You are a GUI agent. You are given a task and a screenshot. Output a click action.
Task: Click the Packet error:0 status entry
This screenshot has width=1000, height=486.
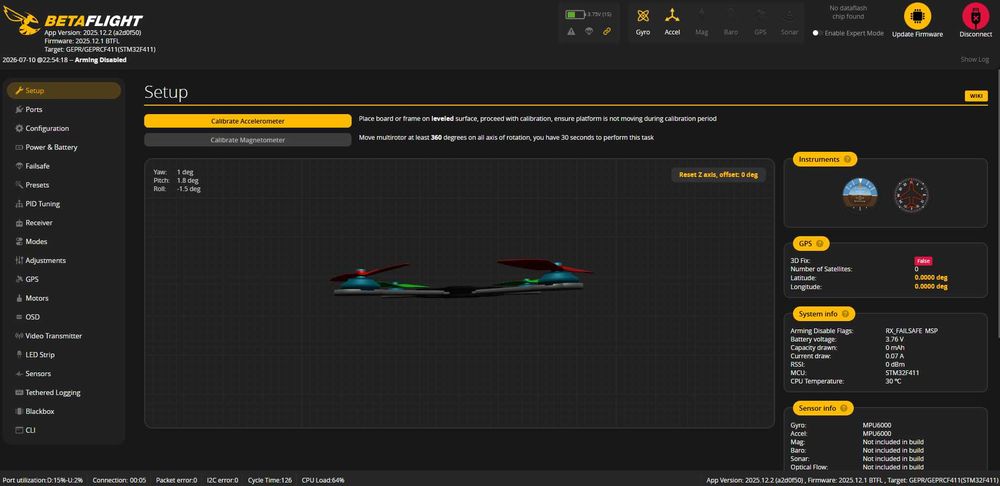pos(177,480)
